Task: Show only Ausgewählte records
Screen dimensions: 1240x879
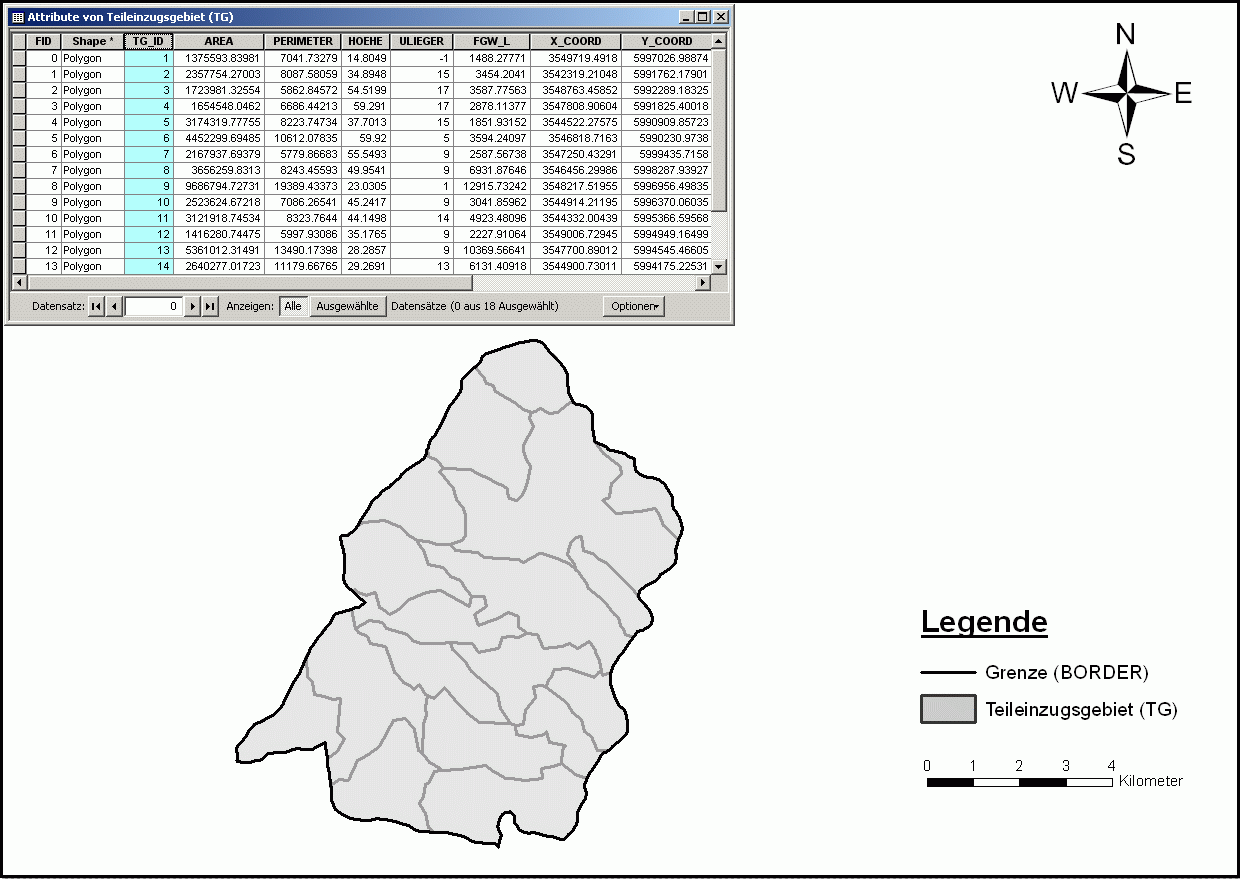Action: pos(347,307)
